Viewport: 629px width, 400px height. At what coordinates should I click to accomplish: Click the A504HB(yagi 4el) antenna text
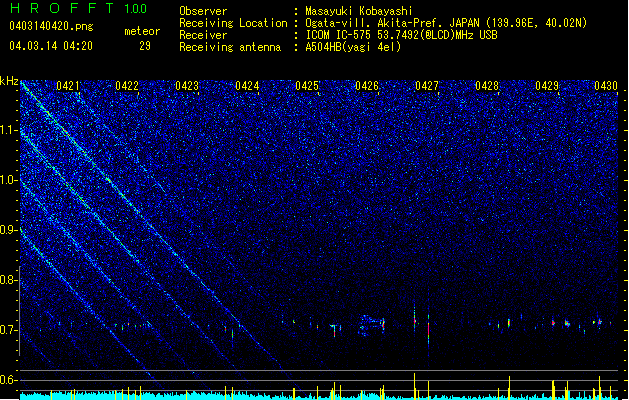[x=353, y=47]
